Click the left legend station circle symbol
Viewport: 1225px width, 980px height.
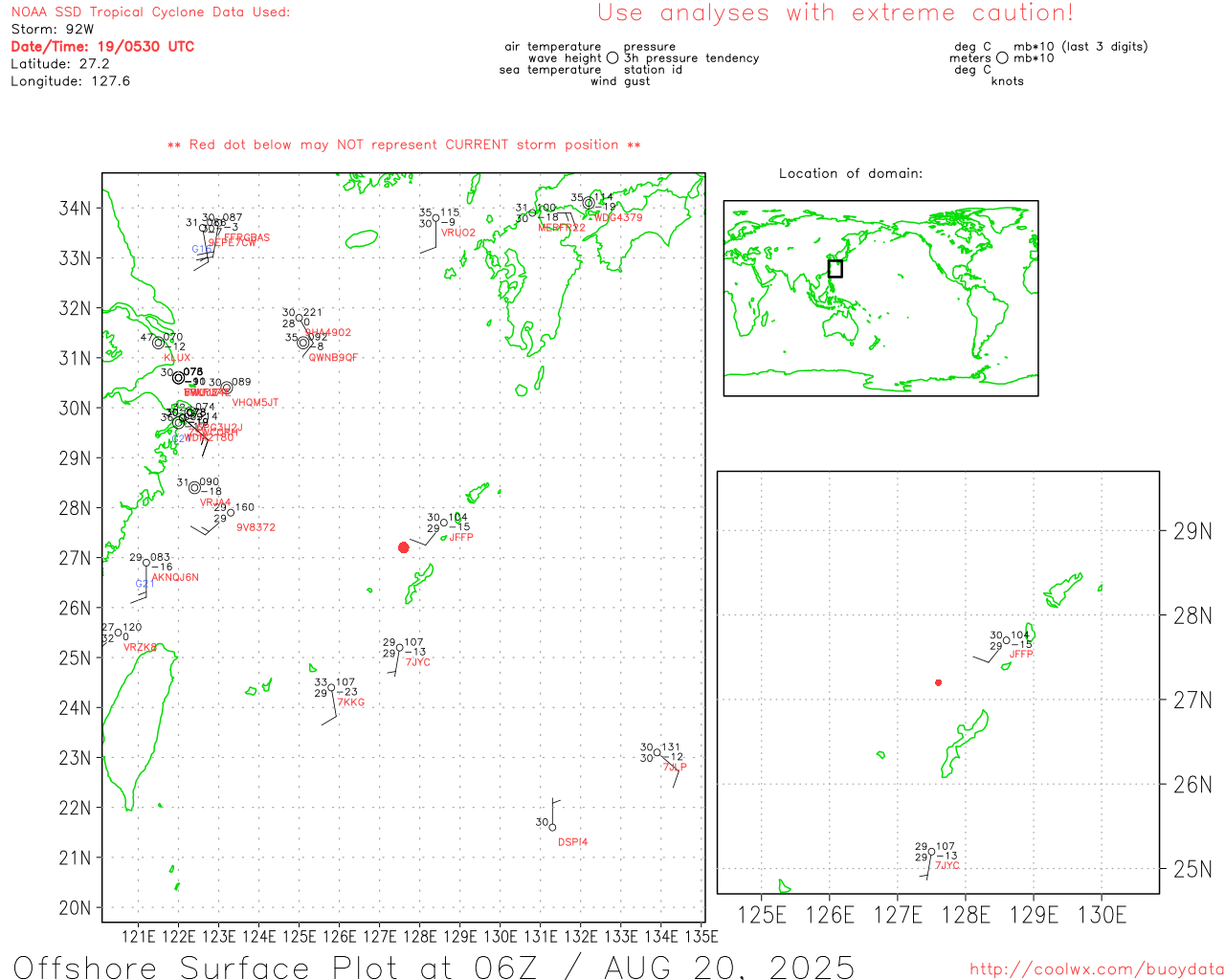612,58
